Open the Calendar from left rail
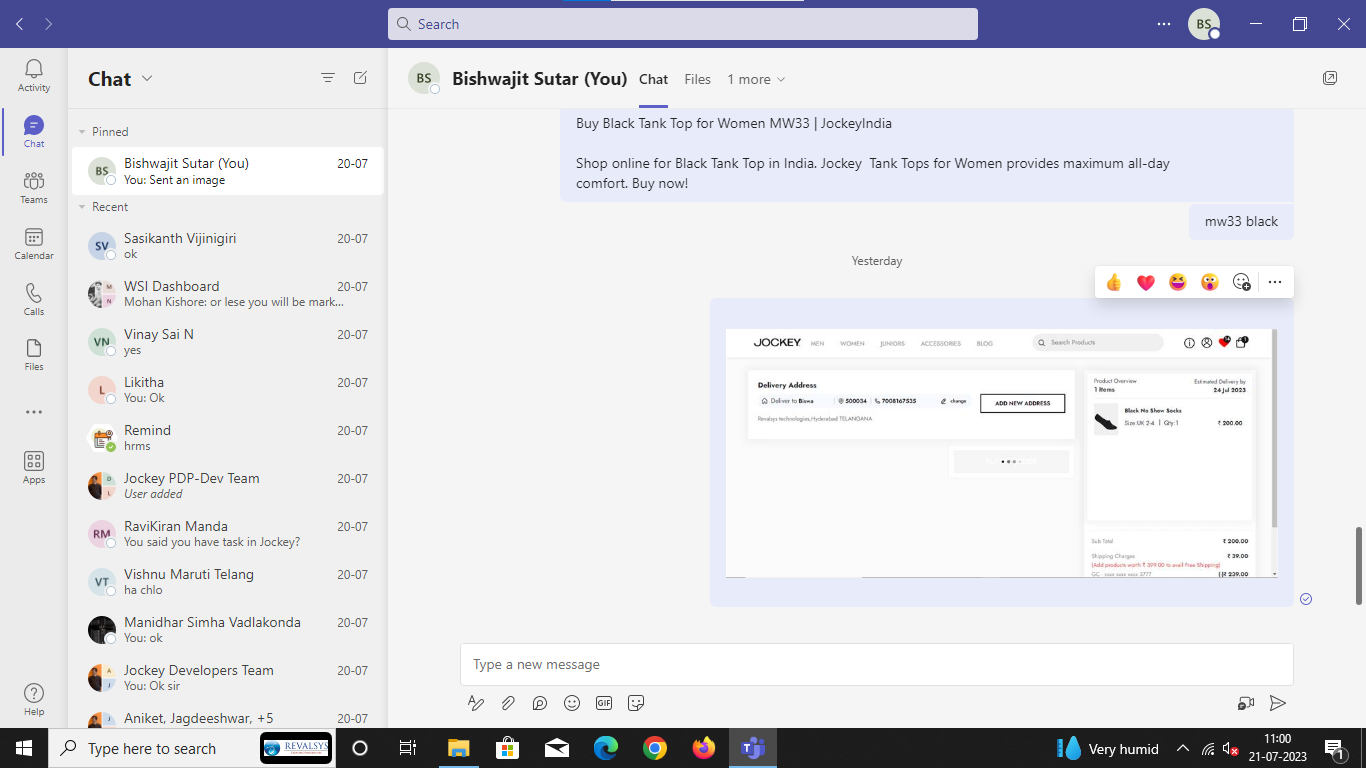This screenshot has width=1366, height=768. coord(34,243)
